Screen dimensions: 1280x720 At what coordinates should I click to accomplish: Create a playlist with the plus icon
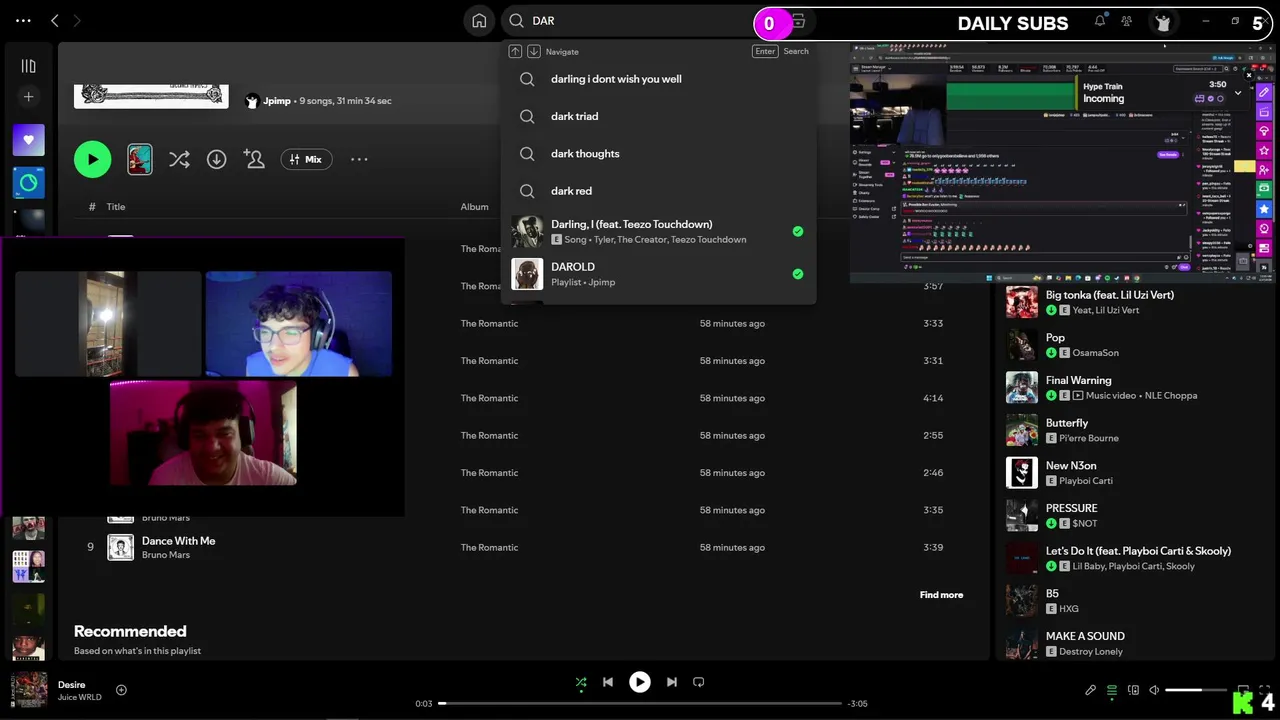click(28, 97)
